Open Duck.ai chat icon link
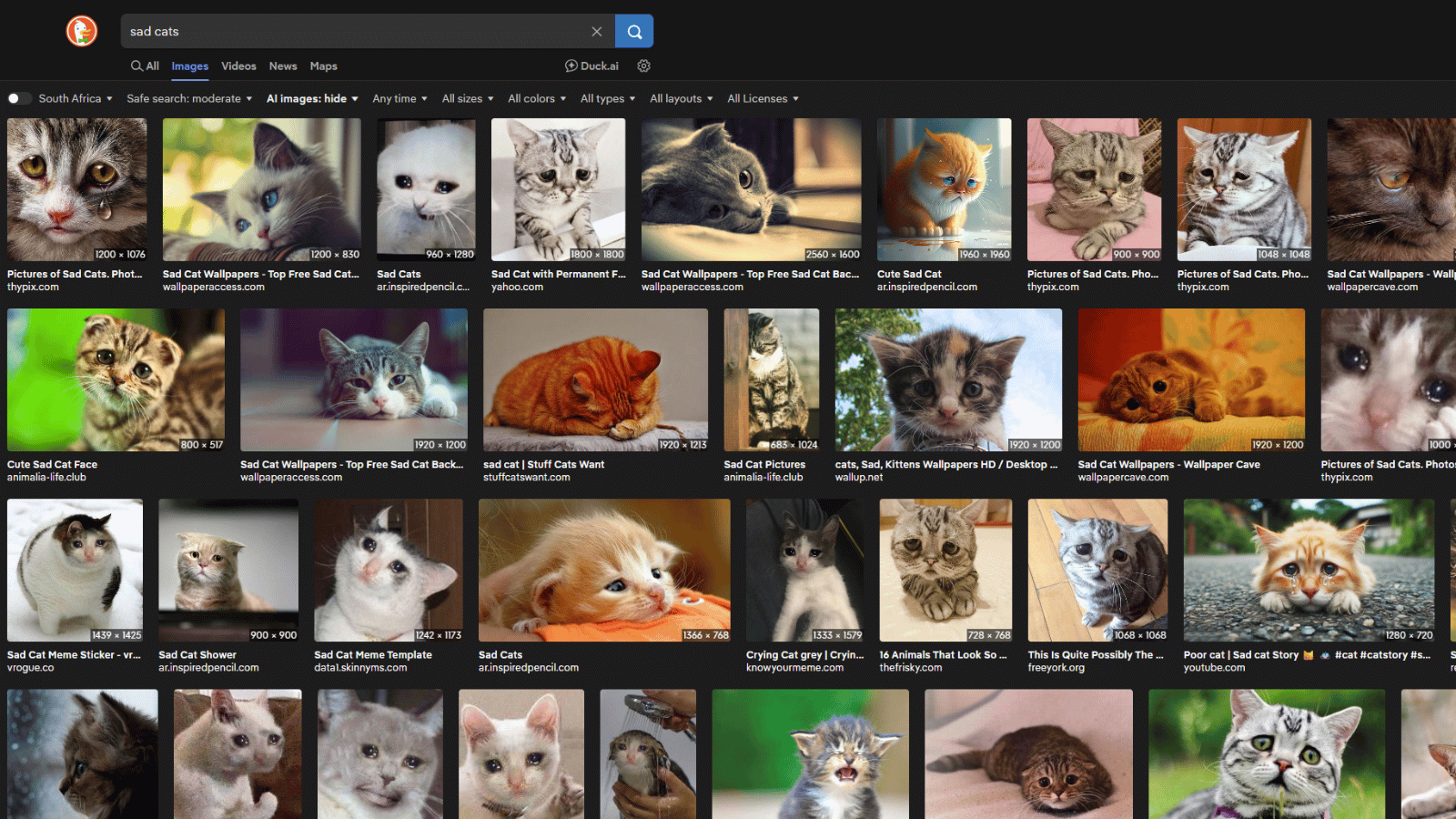1456x819 pixels. pyautogui.click(x=591, y=66)
